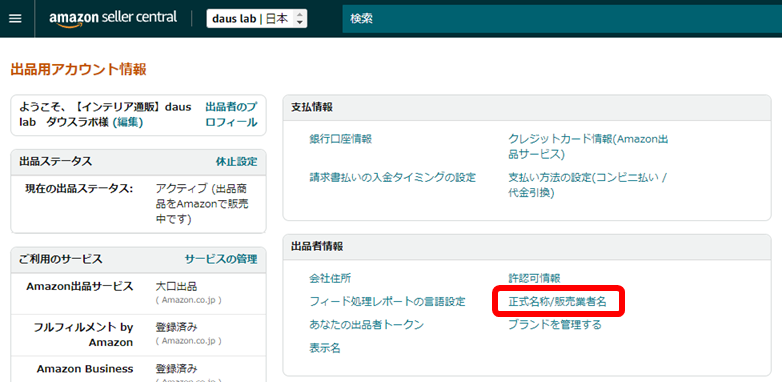
Task: Open クレジットカード情報(Amazon出品サービス)
Action: tap(587, 147)
